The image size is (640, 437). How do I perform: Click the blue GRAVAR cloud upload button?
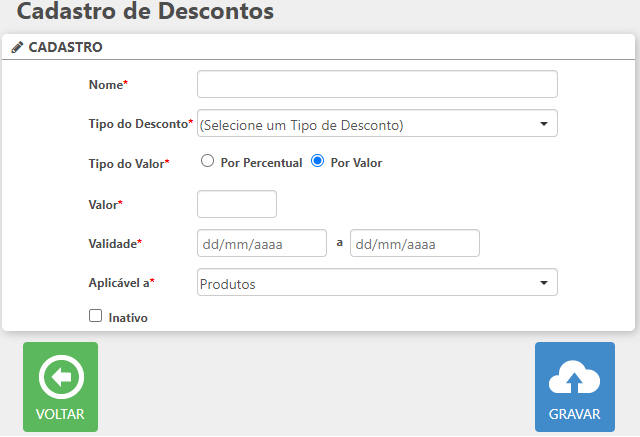(x=574, y=386)
